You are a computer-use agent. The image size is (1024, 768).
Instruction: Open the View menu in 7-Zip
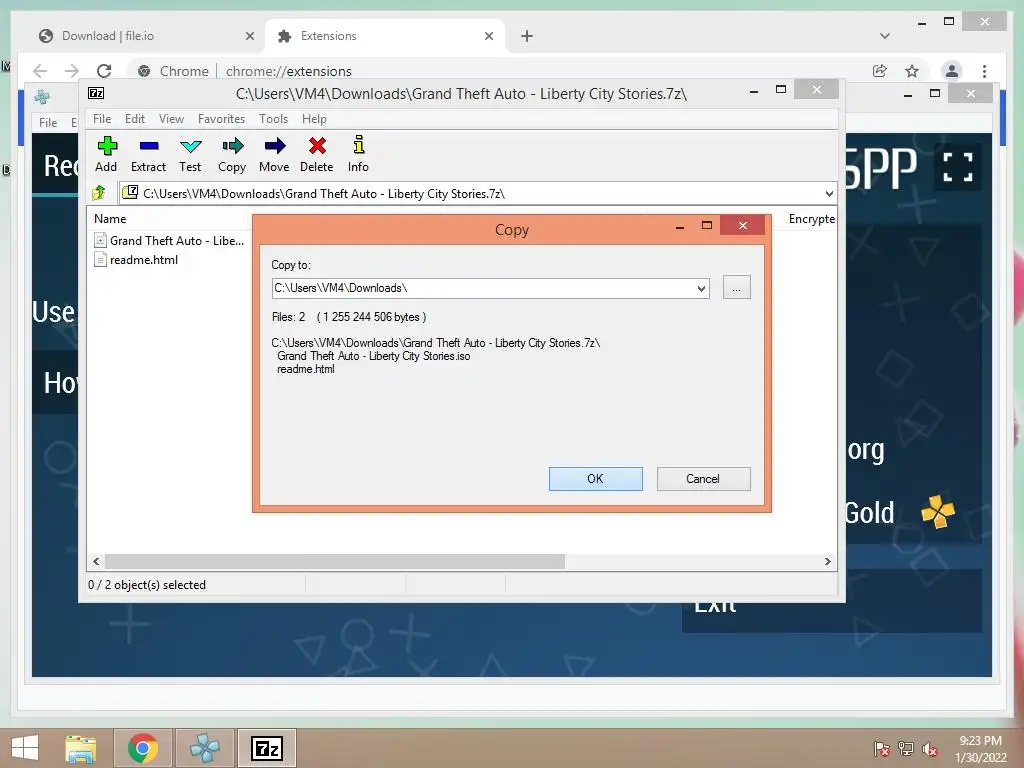[x=171, y=119]
